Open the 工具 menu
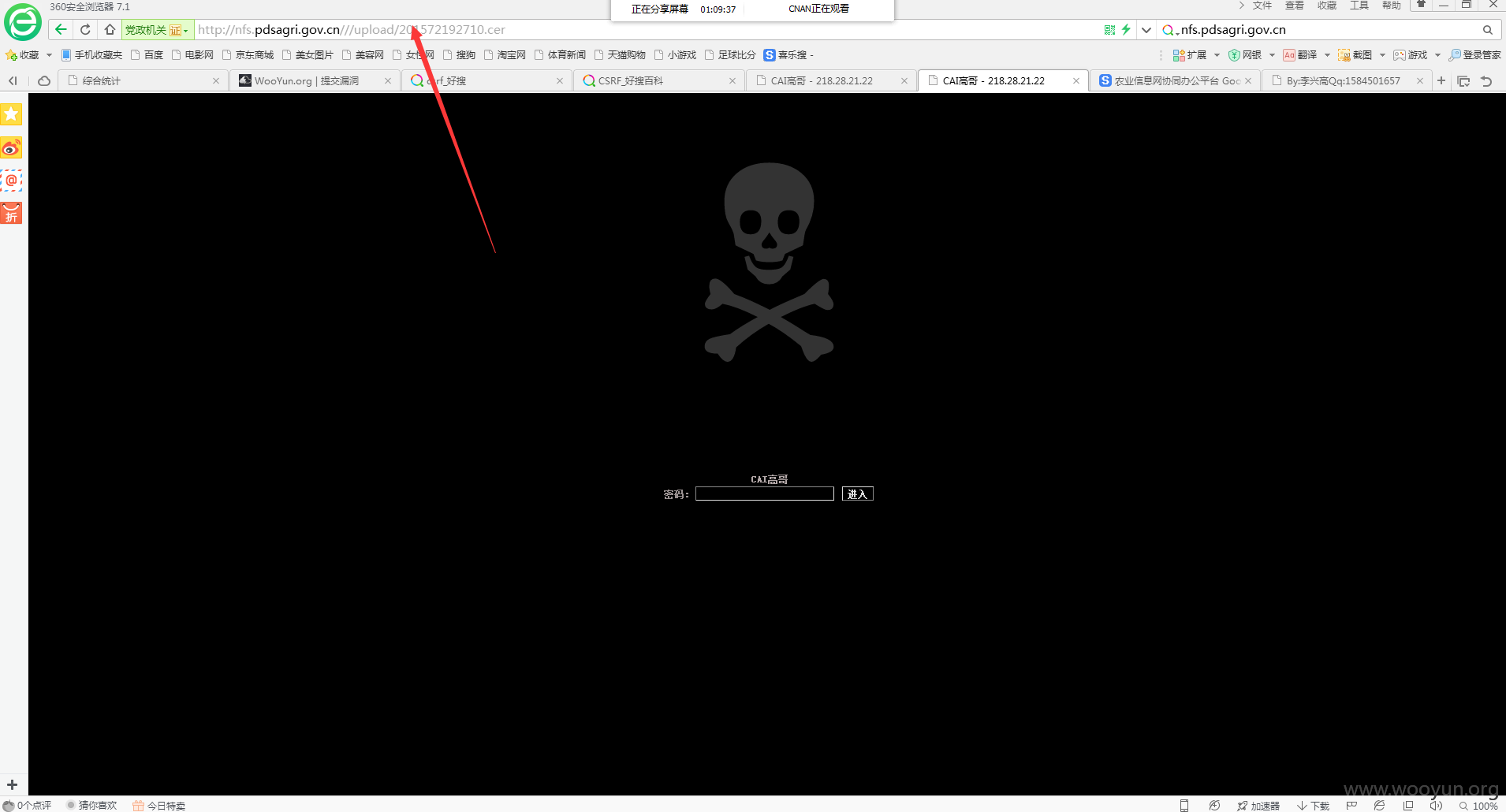The width and height of the screenshot is (1506, 812). click(x=1359, y=6)
